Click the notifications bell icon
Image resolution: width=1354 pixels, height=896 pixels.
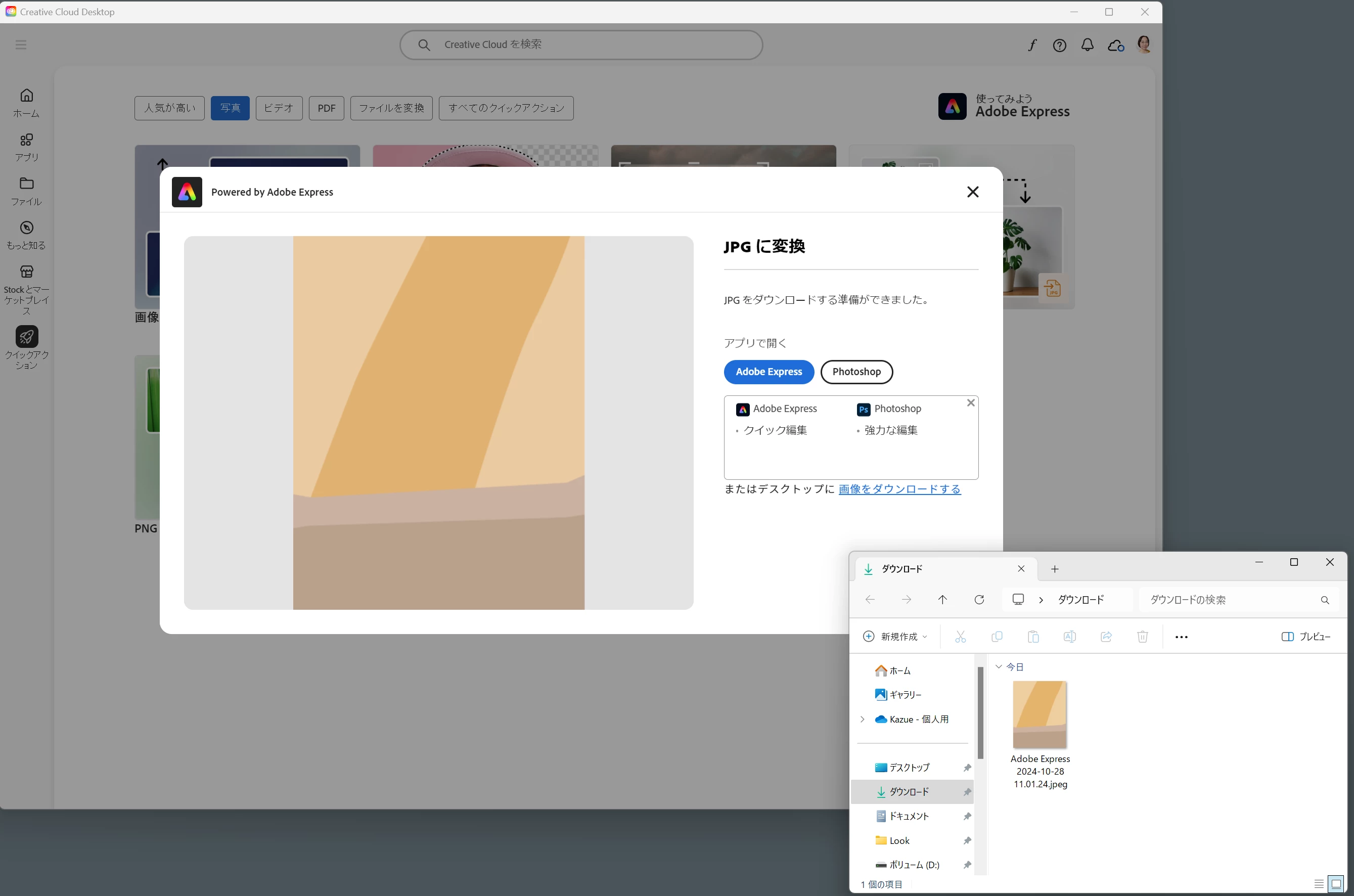click(1087, 45)
